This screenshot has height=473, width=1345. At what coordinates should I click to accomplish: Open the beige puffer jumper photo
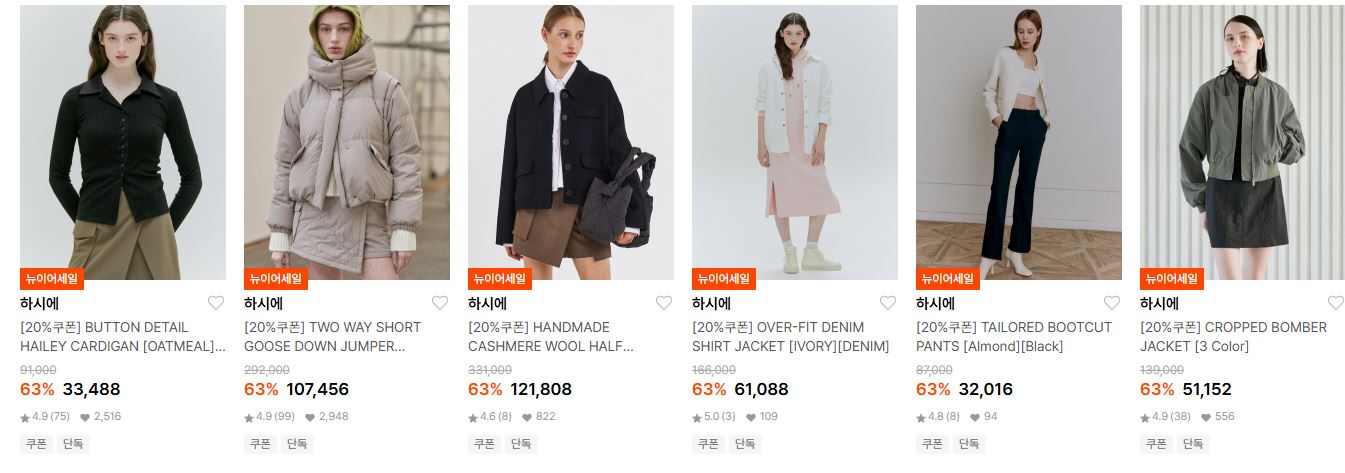347,142
